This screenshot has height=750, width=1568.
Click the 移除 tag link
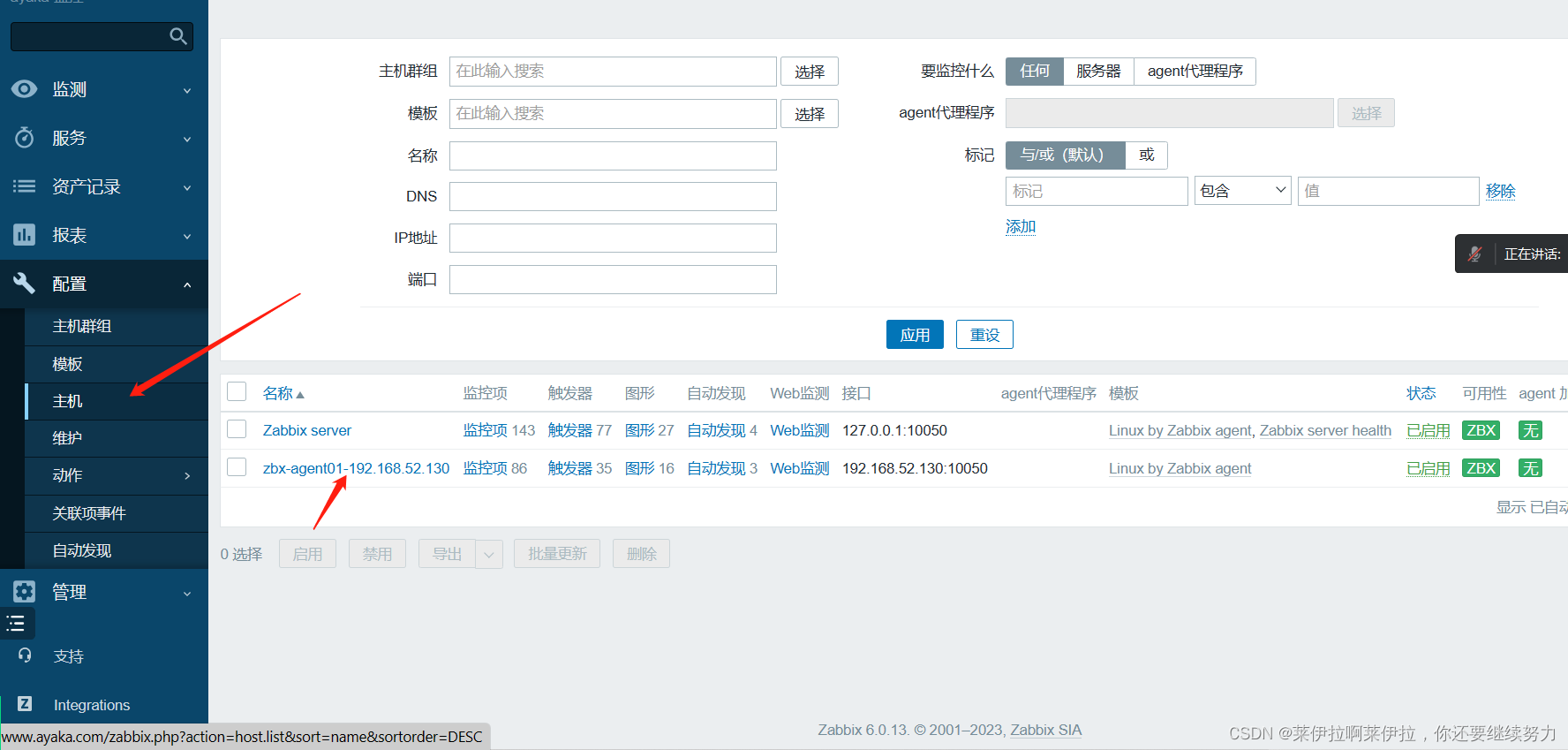[x=1500, y=191]
